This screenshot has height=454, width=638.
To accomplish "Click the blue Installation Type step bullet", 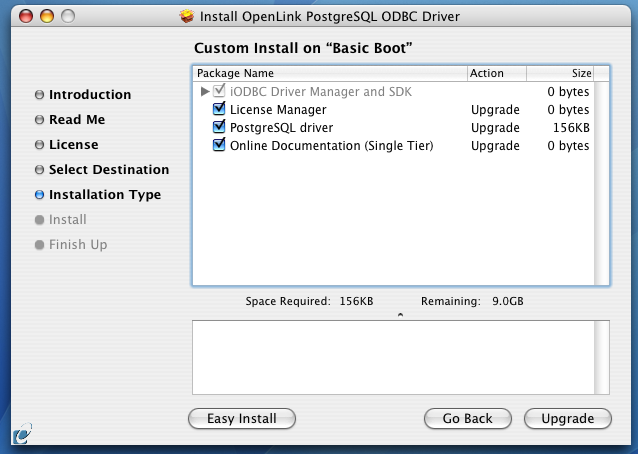I will (39, 195).
